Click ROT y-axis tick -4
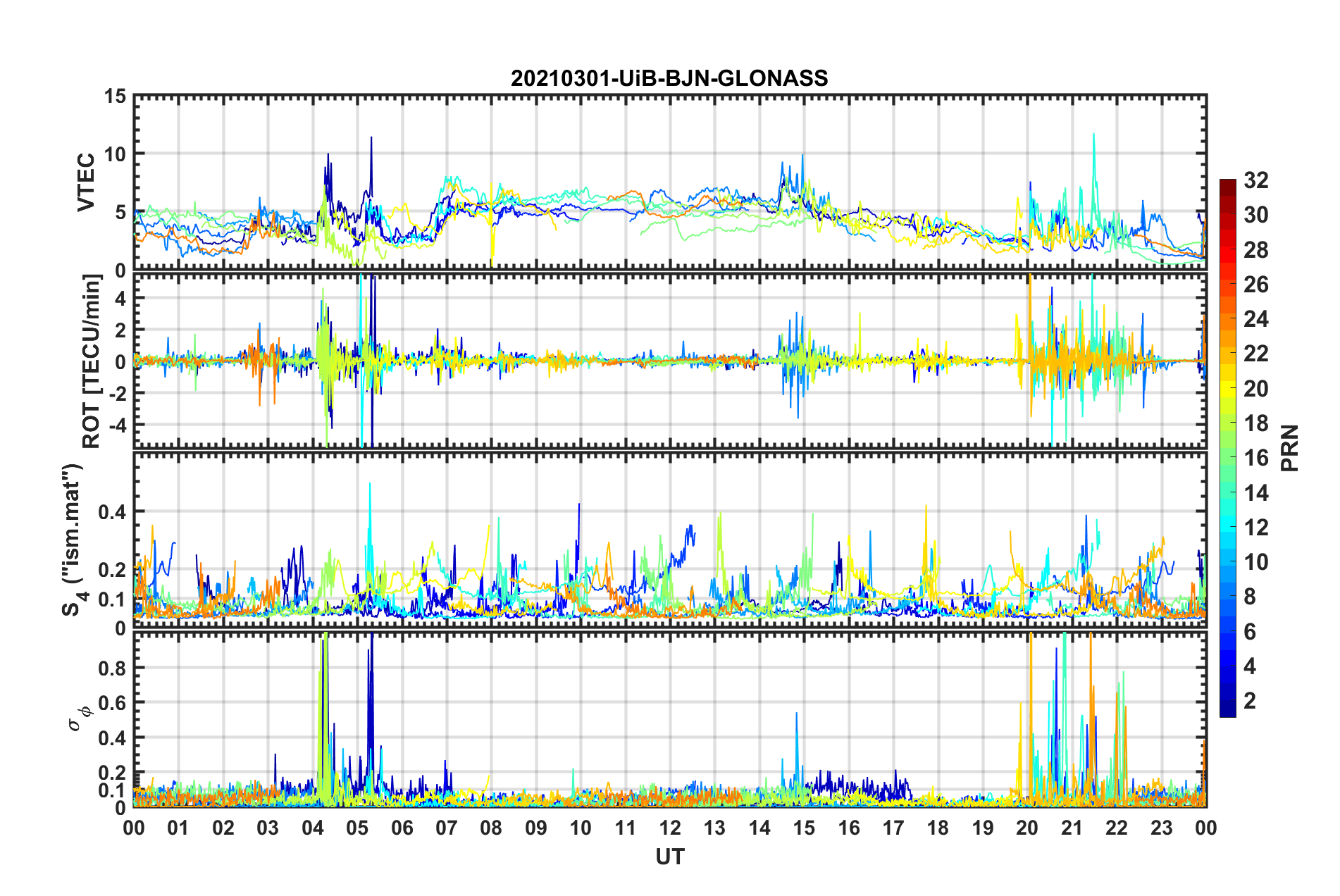The width and height of the screenshot is (1340, 896). pyautogui.click(x=119, y=425)
